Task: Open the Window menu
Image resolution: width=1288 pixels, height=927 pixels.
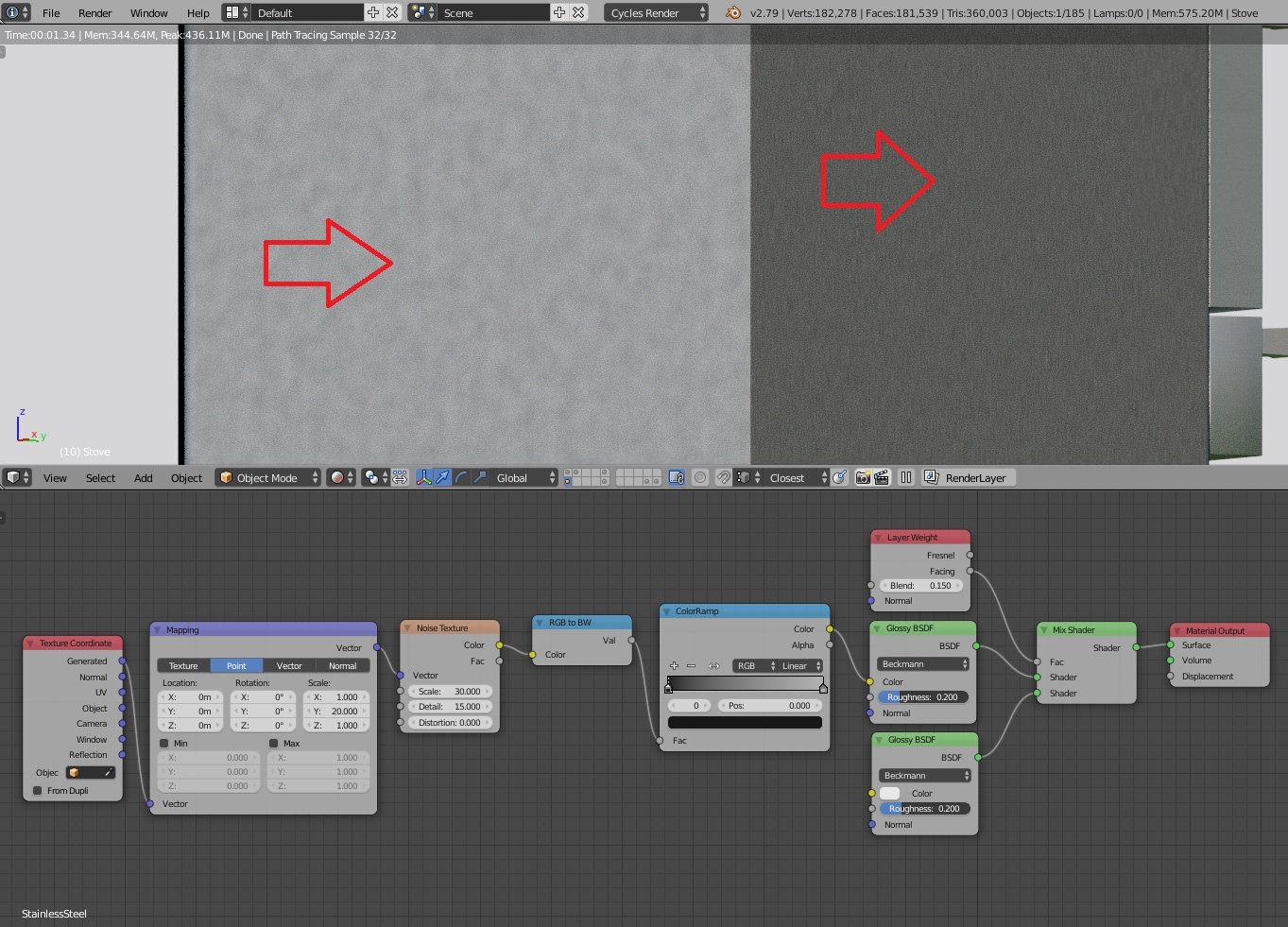Action: 148,12
